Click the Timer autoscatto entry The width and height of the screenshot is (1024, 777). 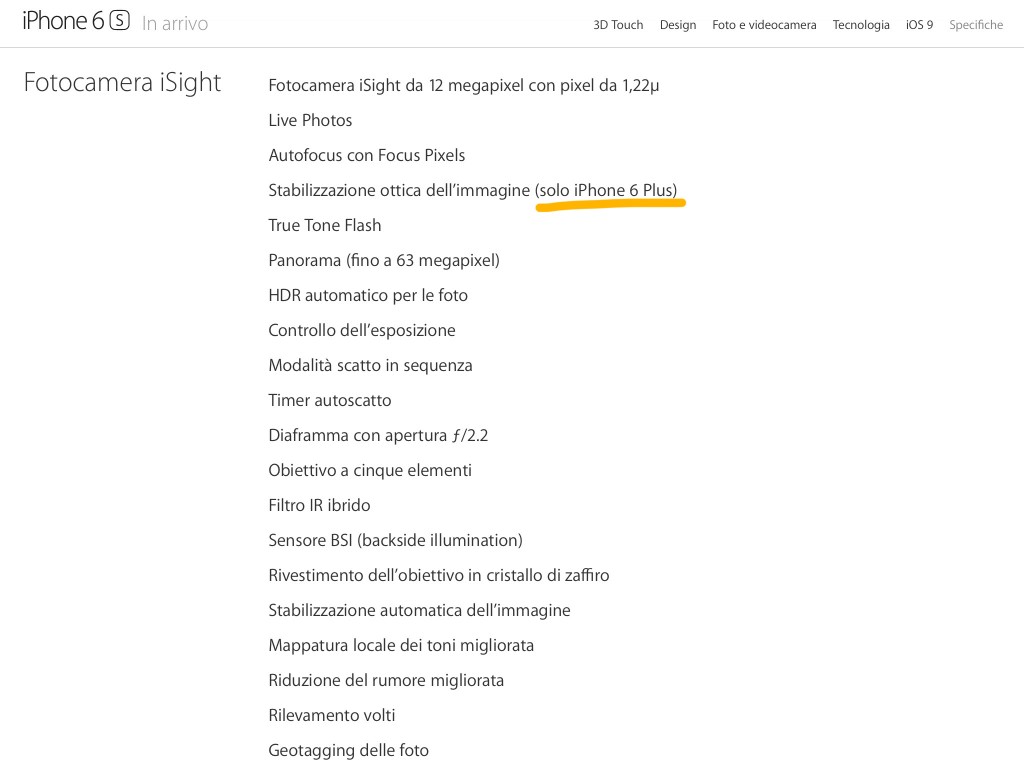click(329, 401)
